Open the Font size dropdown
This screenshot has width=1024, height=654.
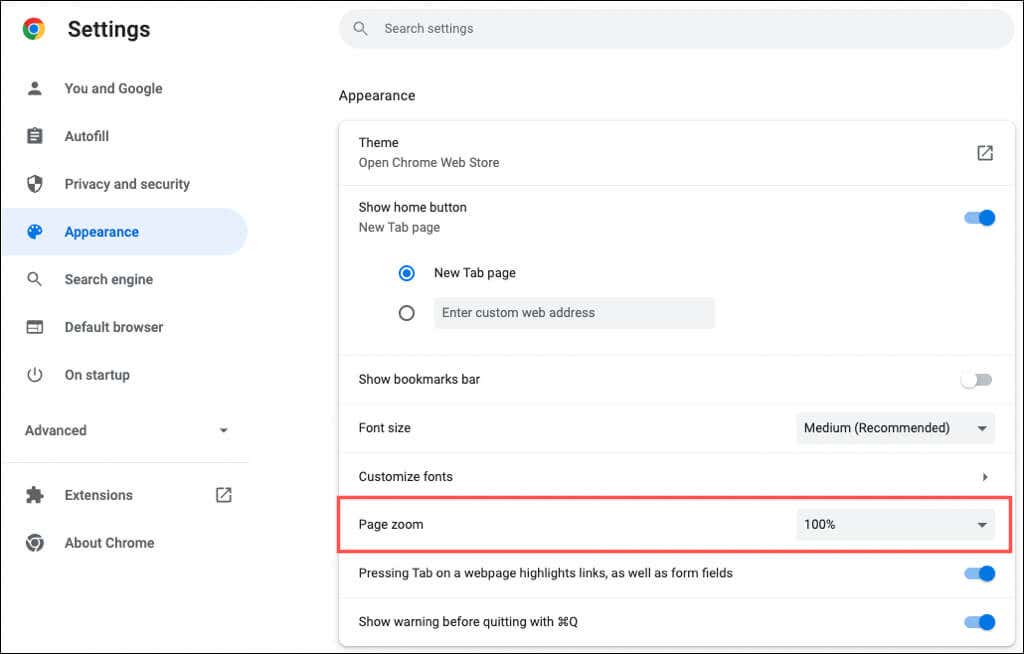coord(894,427)
